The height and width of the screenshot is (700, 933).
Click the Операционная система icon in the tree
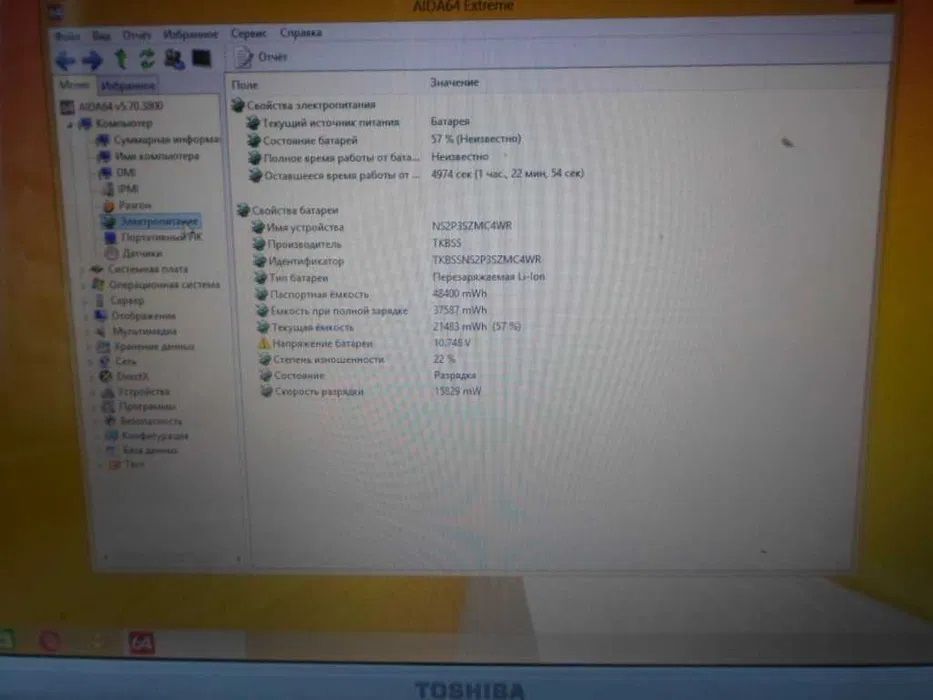pyautogui.click(x=98, y=285)
